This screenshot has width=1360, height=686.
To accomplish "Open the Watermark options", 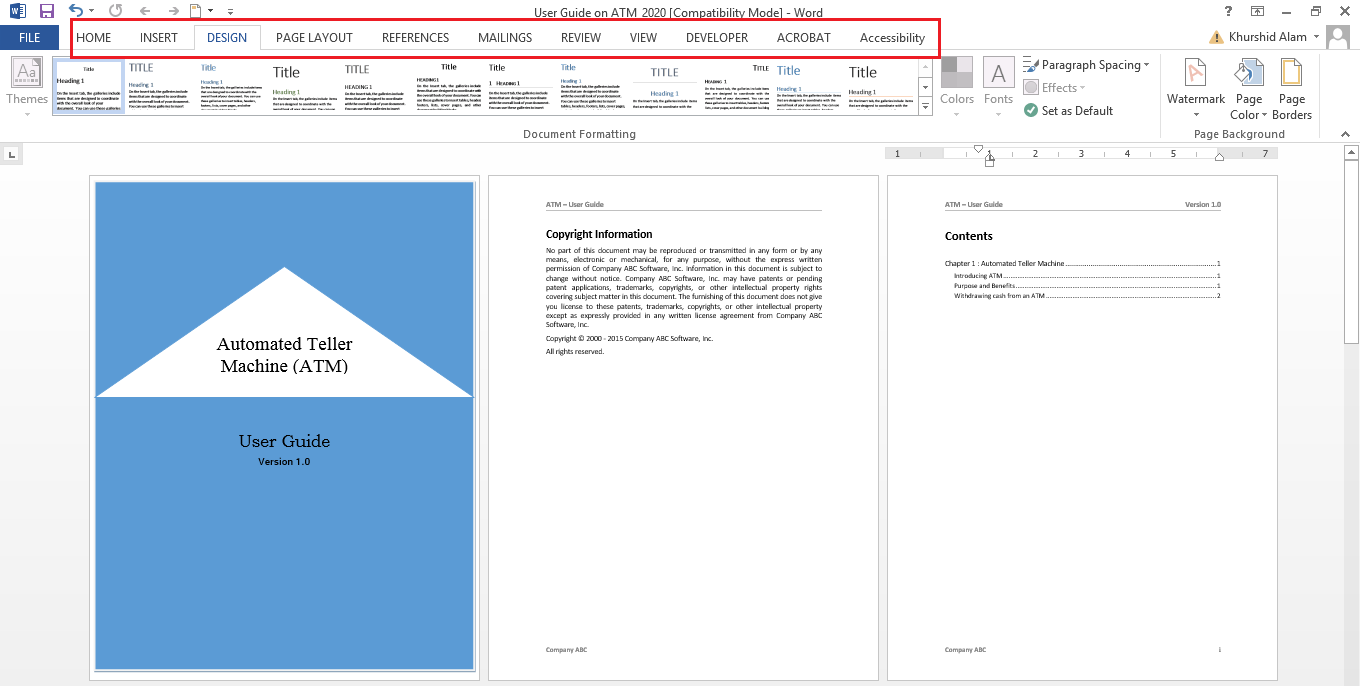I will (1195, 88).
